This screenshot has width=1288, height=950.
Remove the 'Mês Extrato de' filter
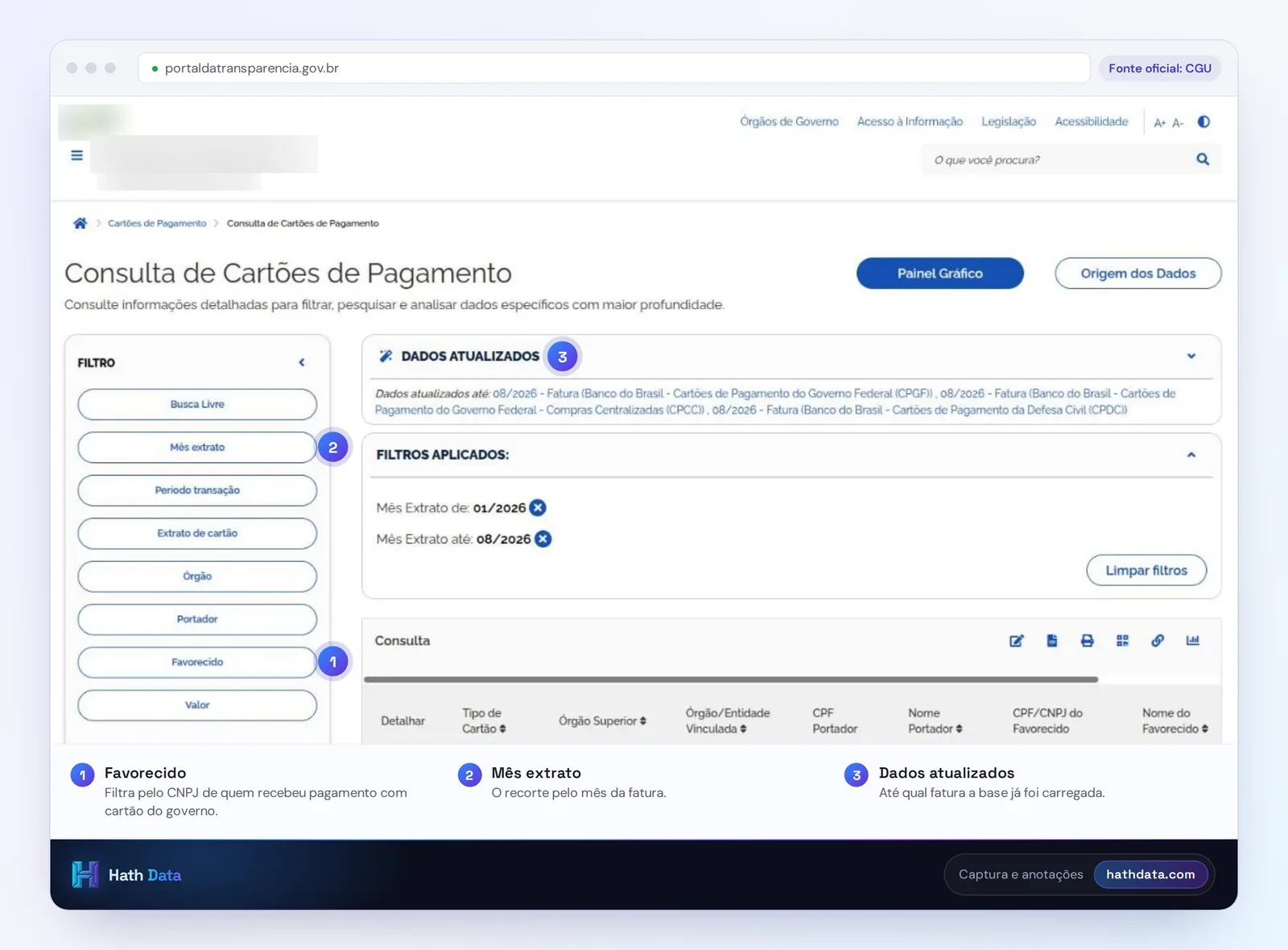tap(538, 508)
